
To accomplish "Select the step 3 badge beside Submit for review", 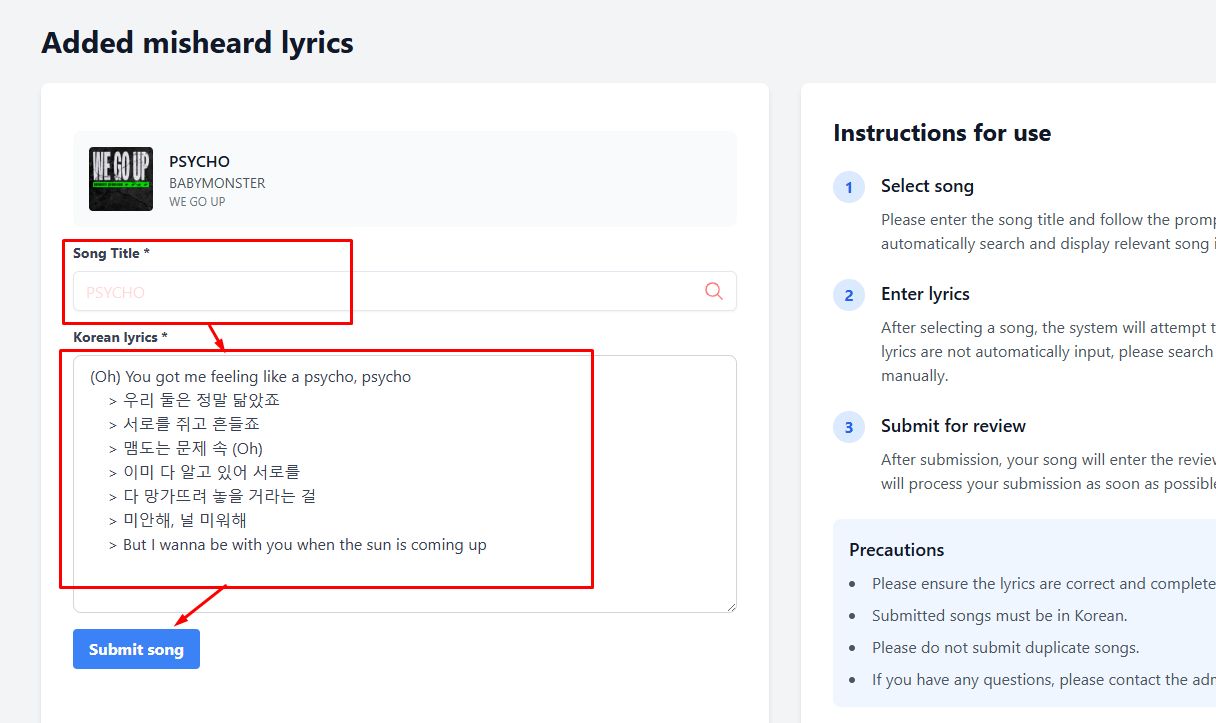I will click(x=848, y=427).
